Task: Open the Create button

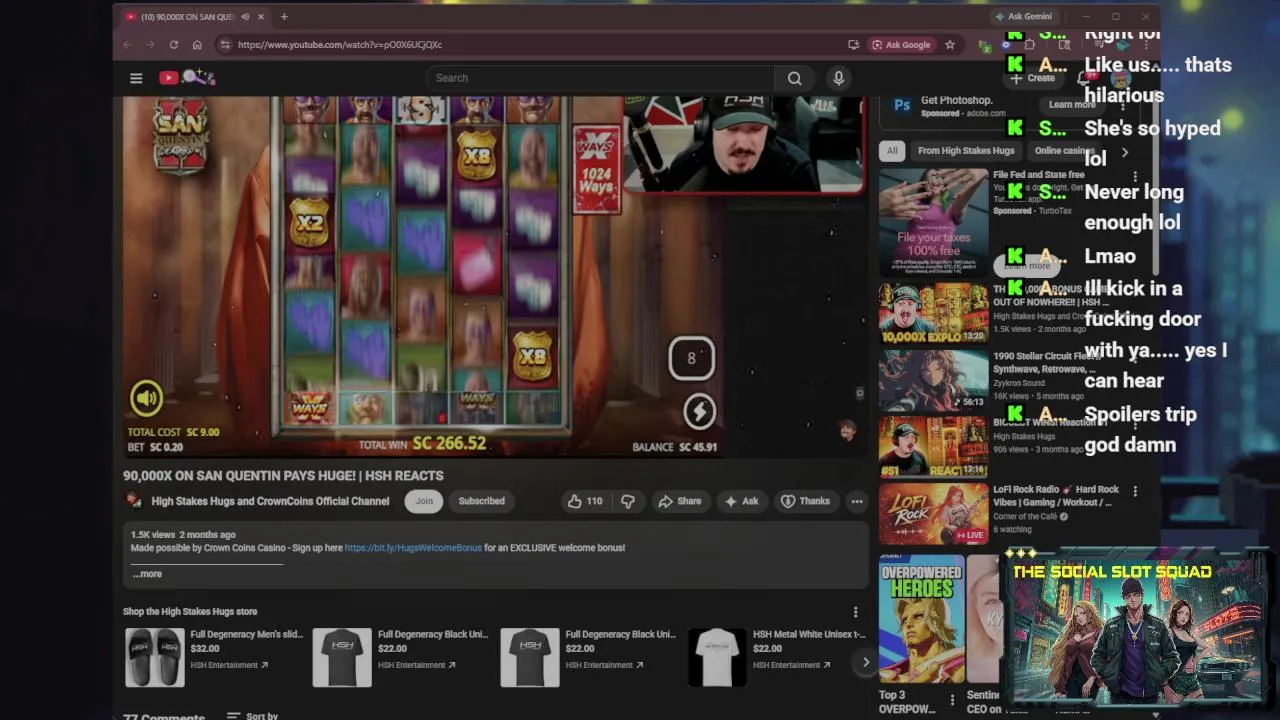Action: (x=1033, y=78)
